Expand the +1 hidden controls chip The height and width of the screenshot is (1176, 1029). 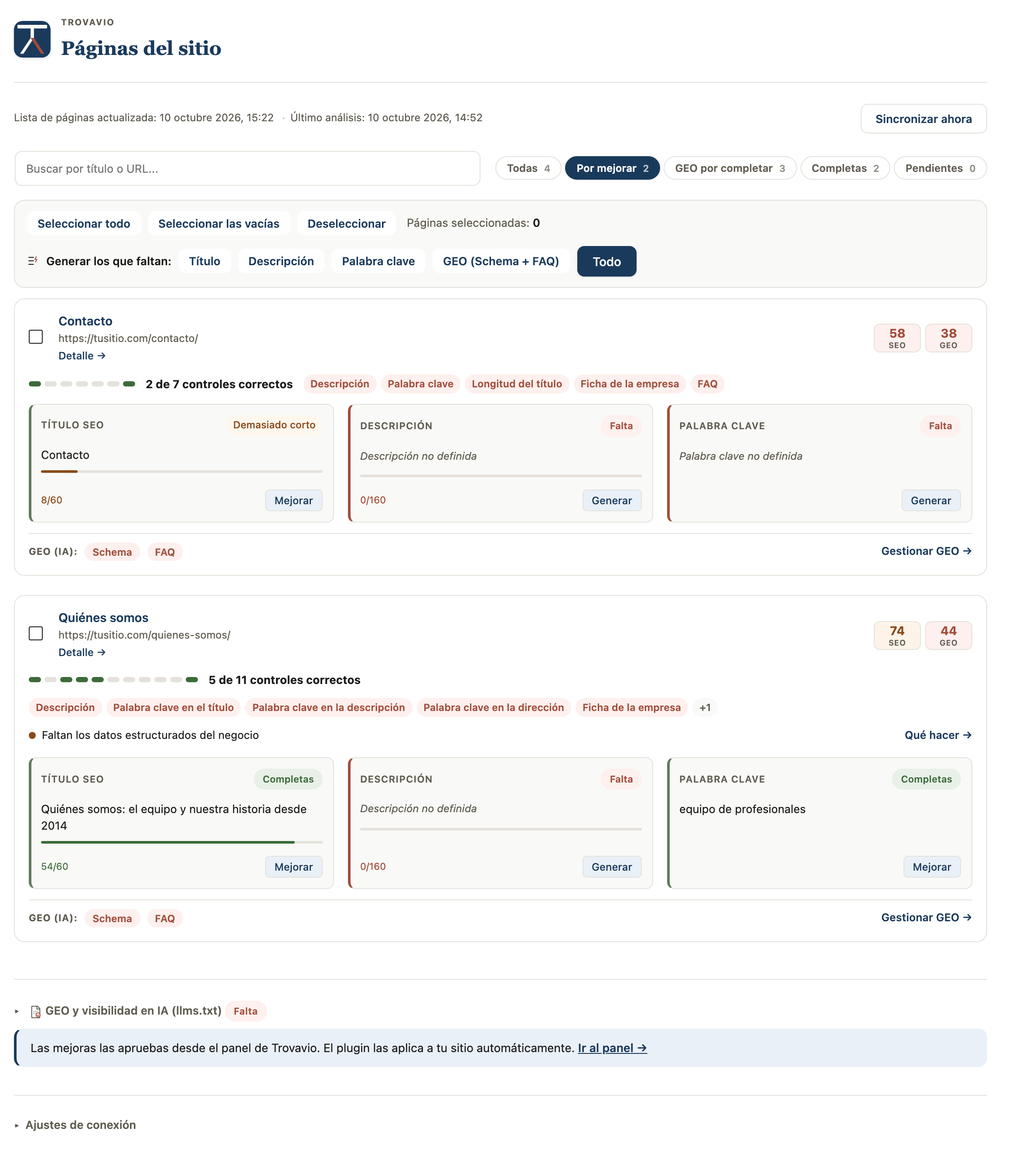point(705,707)
